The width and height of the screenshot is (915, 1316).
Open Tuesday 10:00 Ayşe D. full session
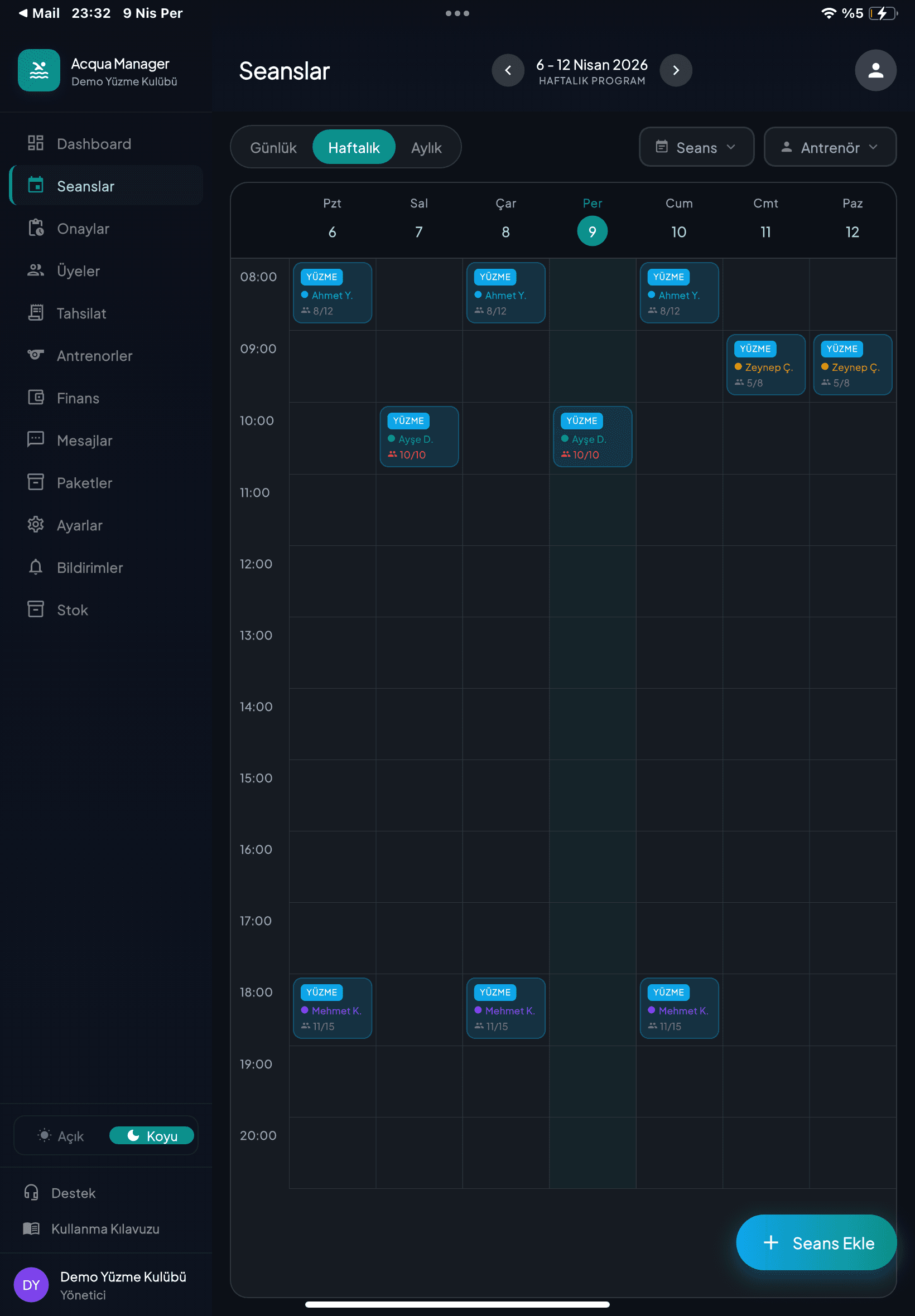(x=419, y=437)
